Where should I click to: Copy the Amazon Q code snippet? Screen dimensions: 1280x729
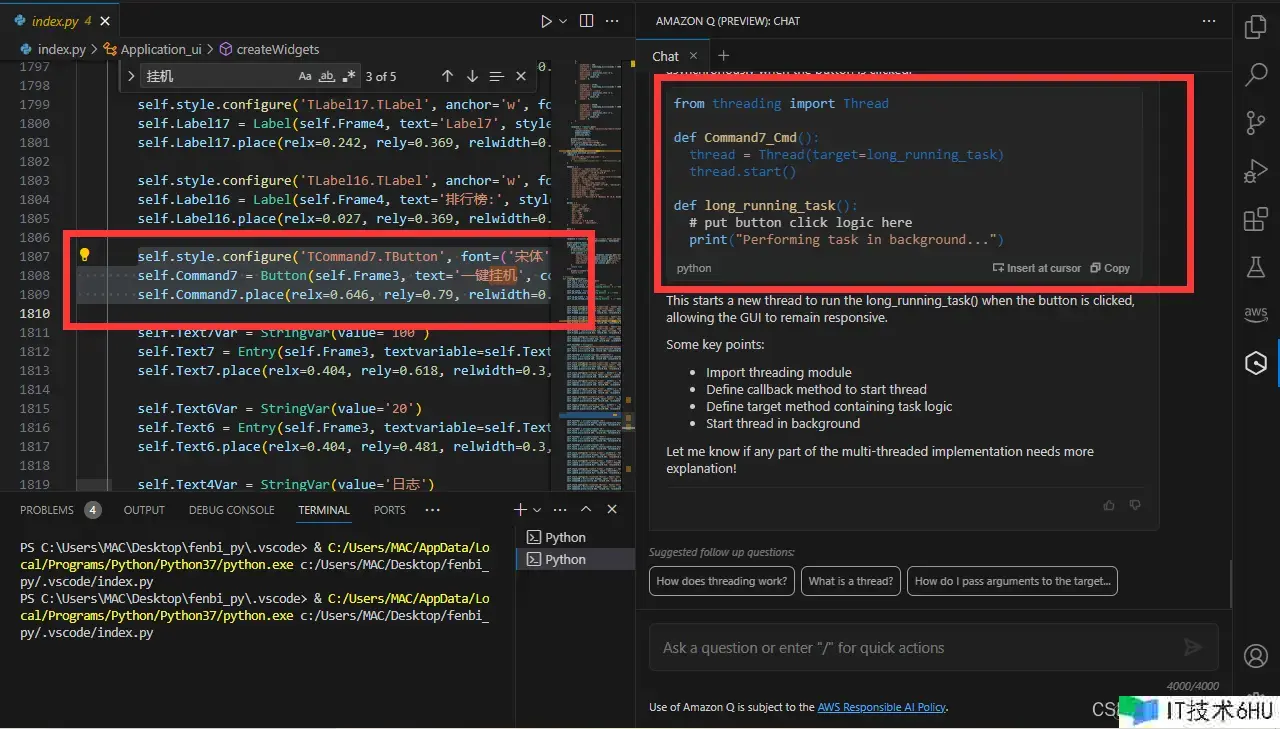point(1110,268)
